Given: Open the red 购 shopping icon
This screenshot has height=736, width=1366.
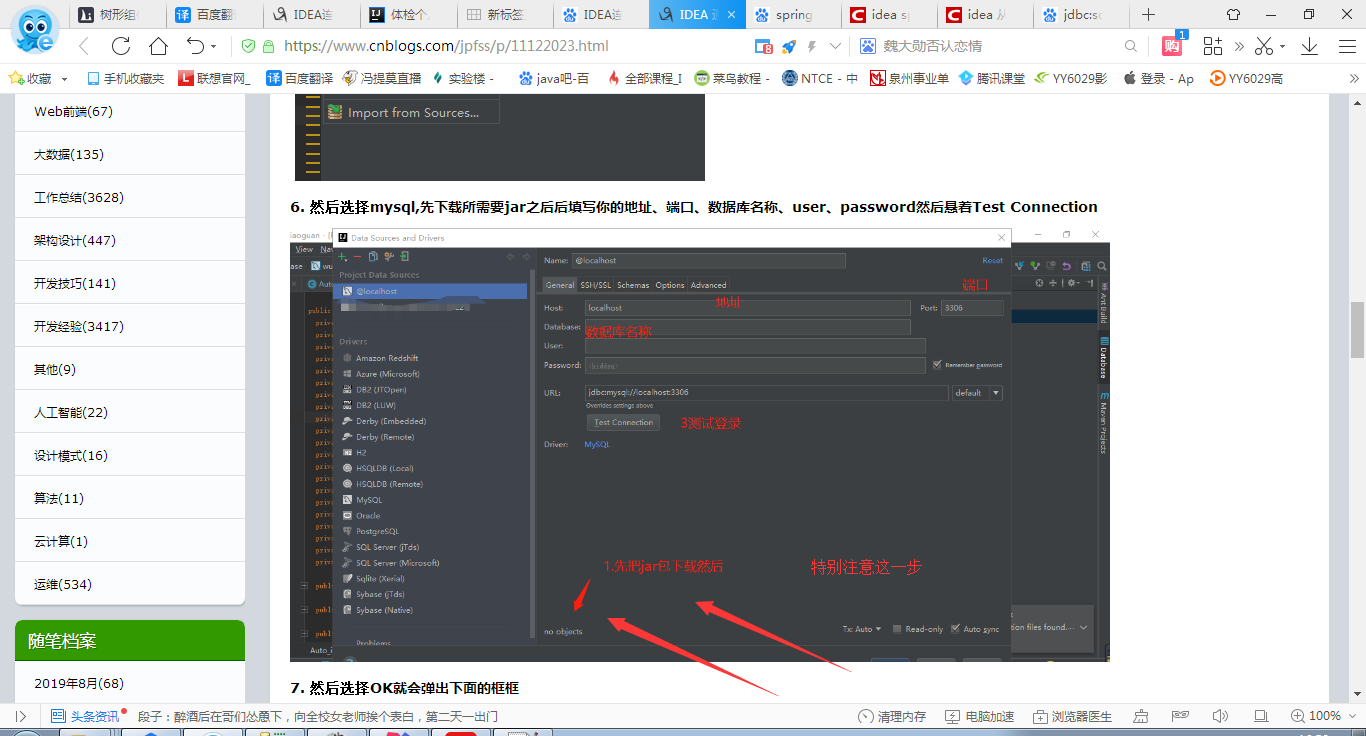Looking at the screenshot, I should [1171, 46].
